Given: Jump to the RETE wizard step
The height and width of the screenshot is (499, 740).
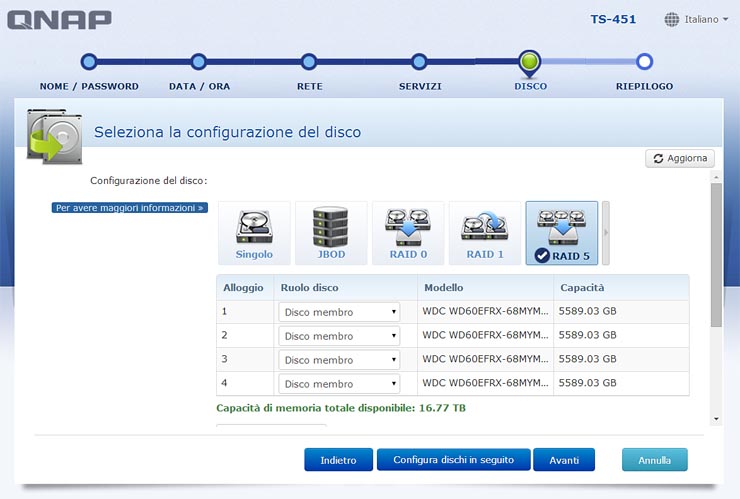Looking at the screenshot, I should tap(309, 63).
